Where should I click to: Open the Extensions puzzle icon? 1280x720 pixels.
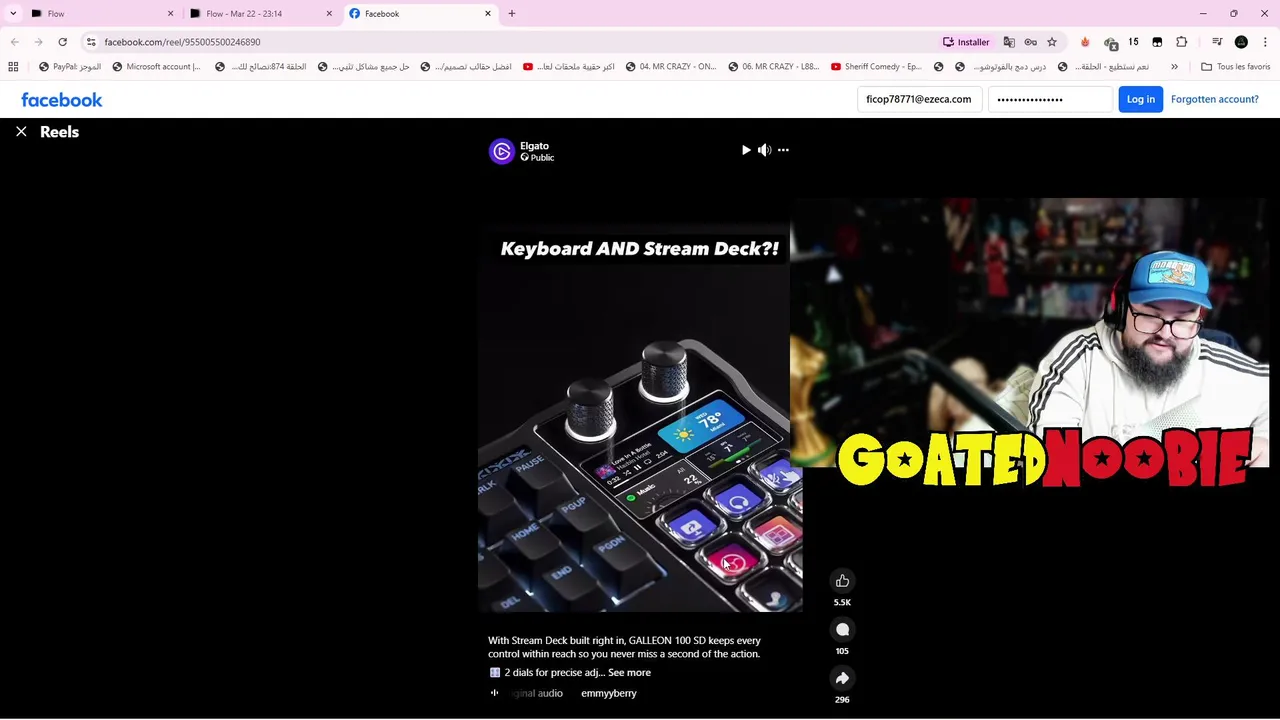1182,42
